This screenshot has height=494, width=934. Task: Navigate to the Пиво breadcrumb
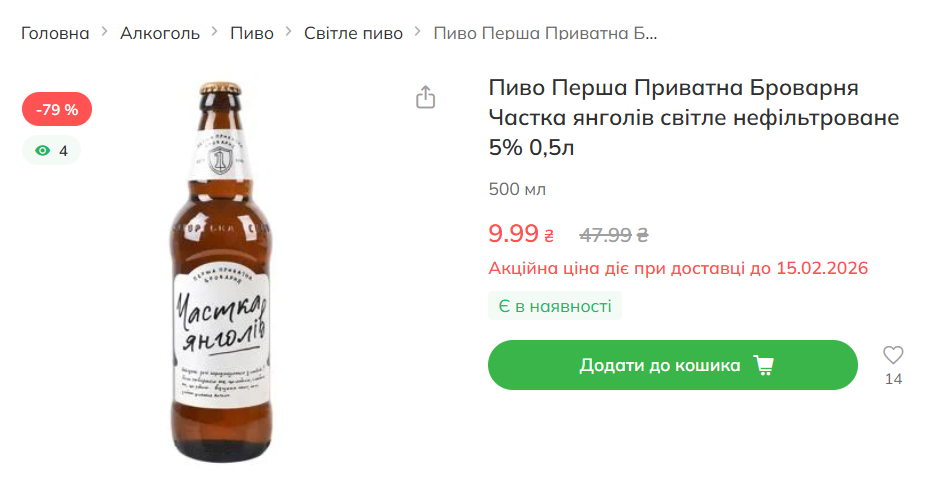[252, 33]
